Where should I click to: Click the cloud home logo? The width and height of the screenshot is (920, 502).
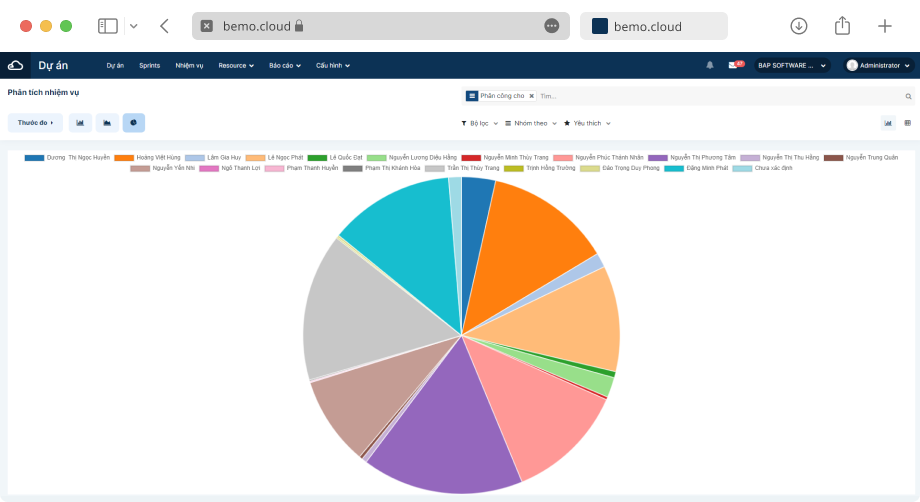click(15, 65)
